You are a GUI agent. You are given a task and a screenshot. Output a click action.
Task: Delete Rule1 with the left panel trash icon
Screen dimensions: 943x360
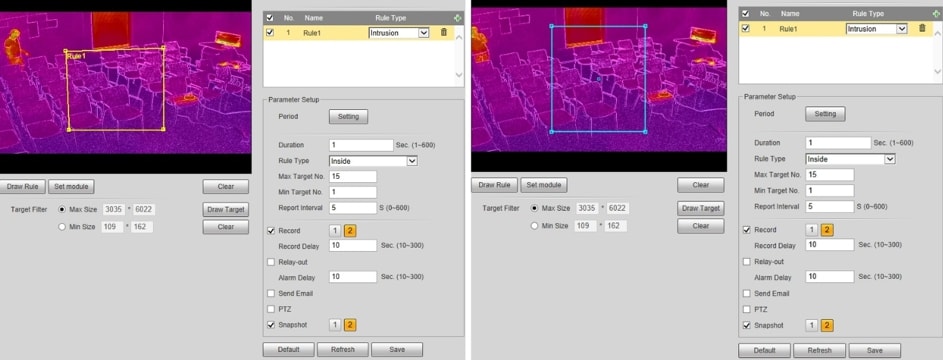coord(444,32)
